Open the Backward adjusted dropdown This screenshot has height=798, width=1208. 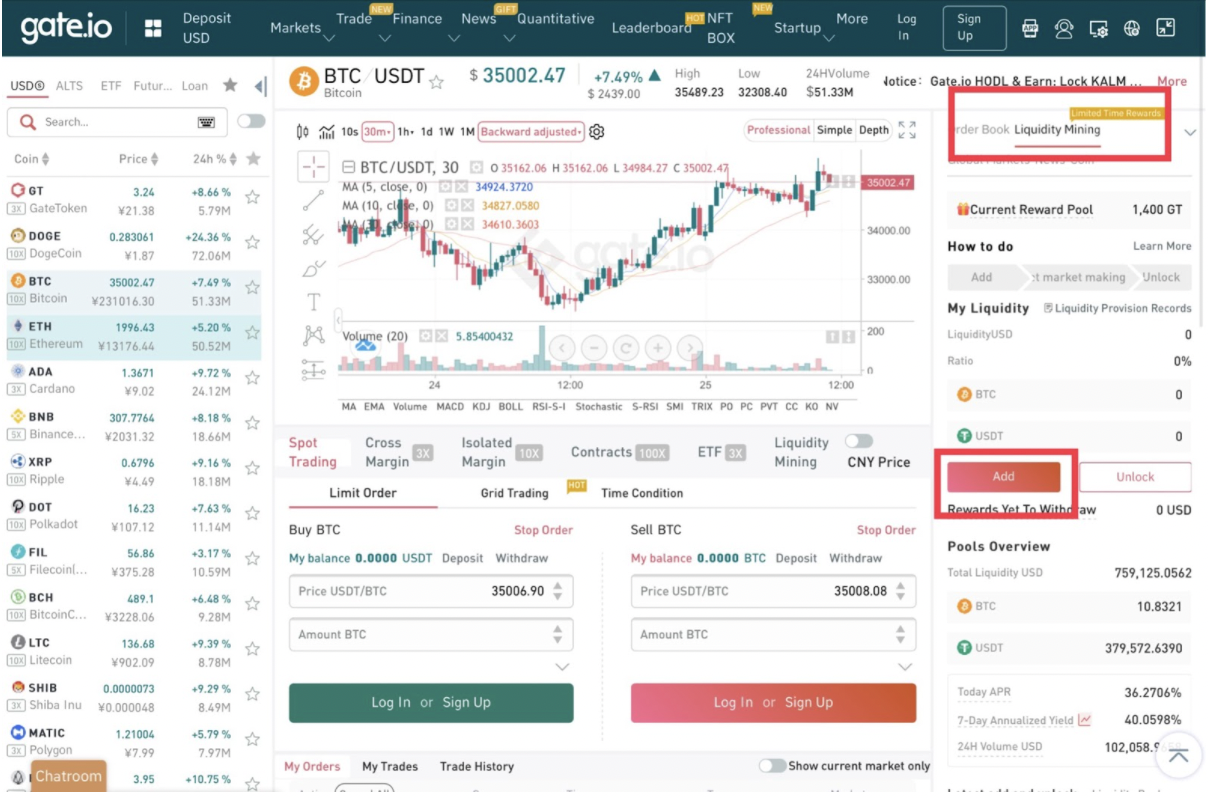click(x=531, y=132)
